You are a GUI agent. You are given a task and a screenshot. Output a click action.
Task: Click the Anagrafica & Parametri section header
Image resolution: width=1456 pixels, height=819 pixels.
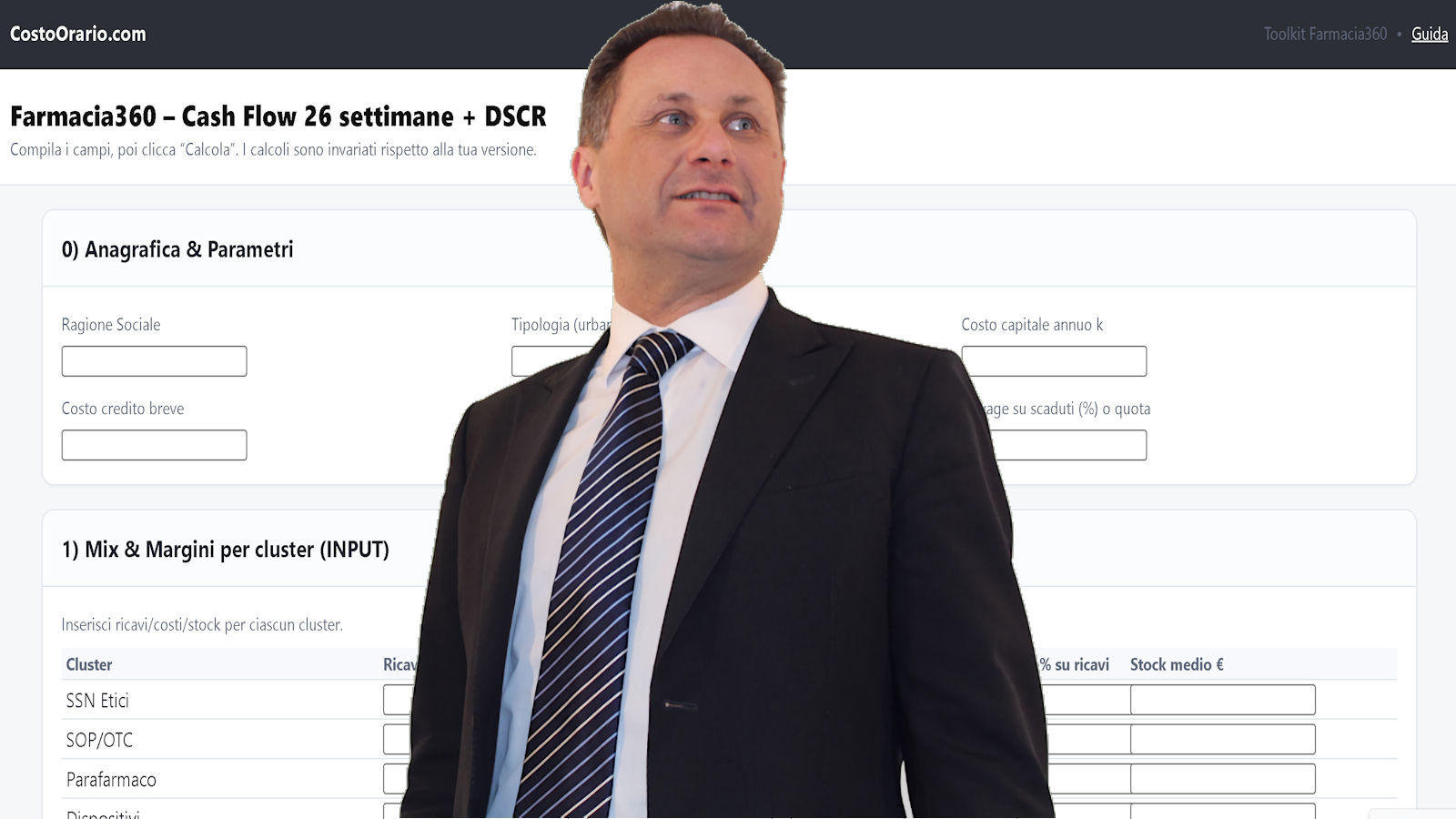click(x=177, y=249)
